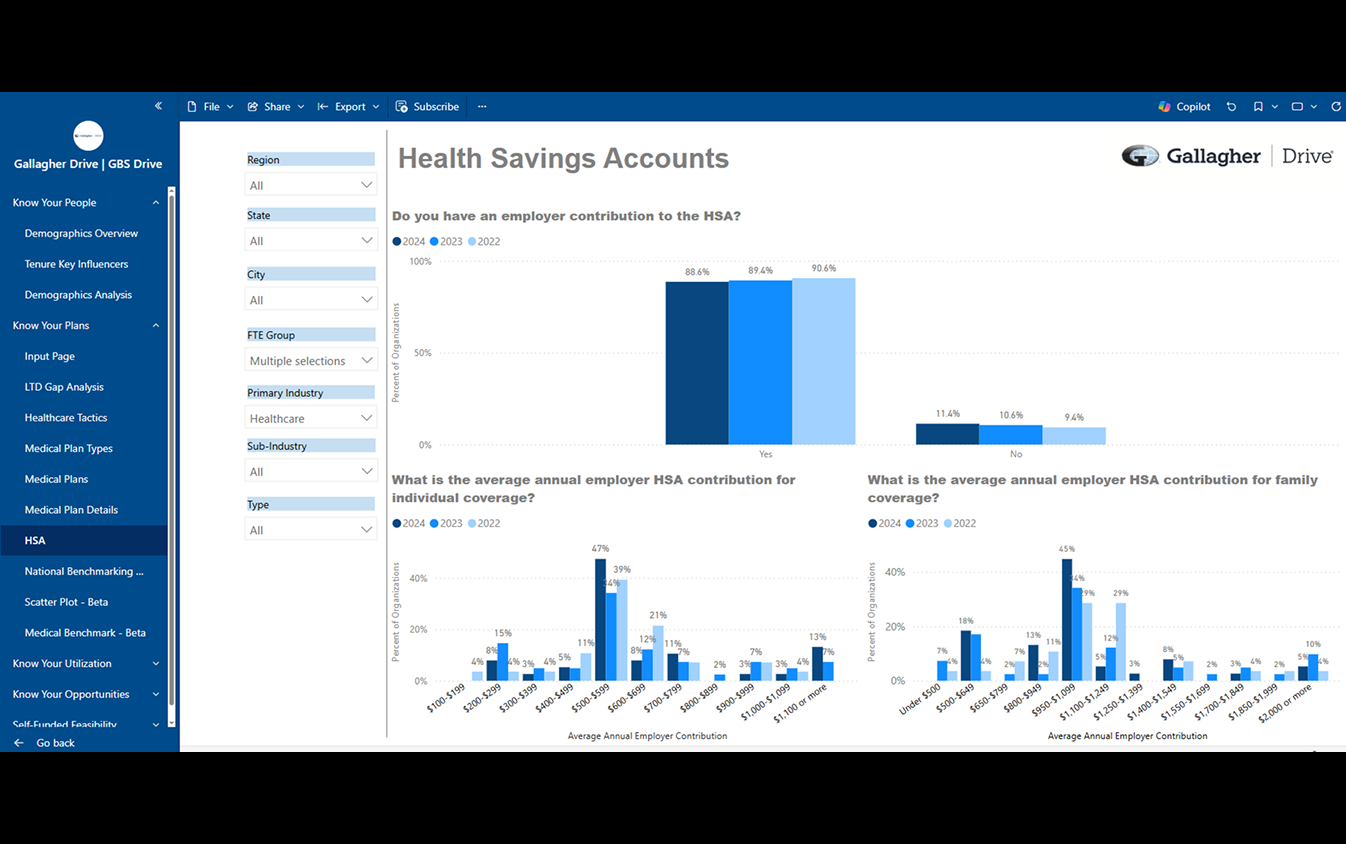The height and width of the screenshot is (844, 1346).
Task: Click the reset to default icon
Action: click(x=1231, y=107)
